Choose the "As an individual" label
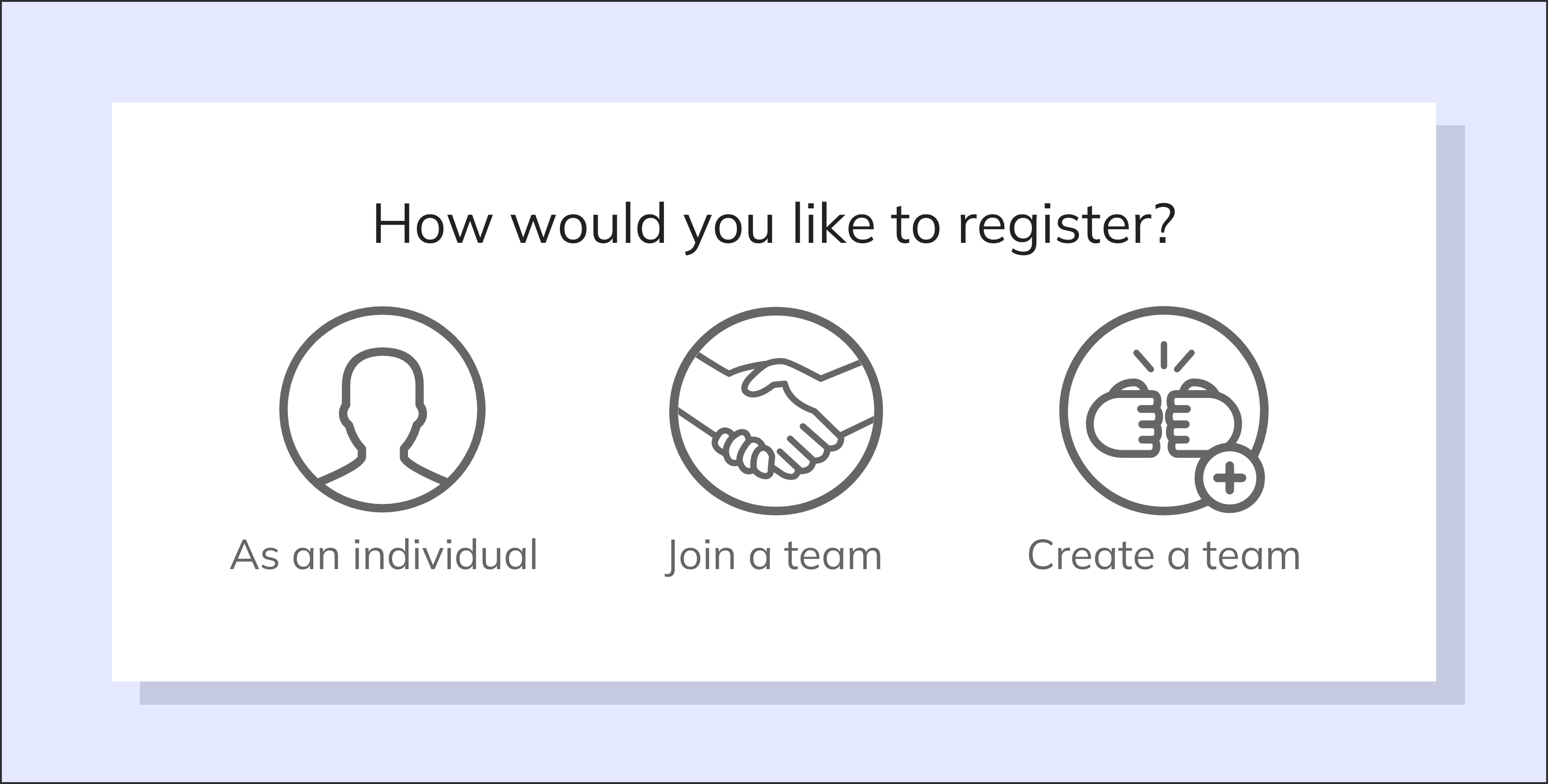1548x784 pixels. tap(383, 555)
